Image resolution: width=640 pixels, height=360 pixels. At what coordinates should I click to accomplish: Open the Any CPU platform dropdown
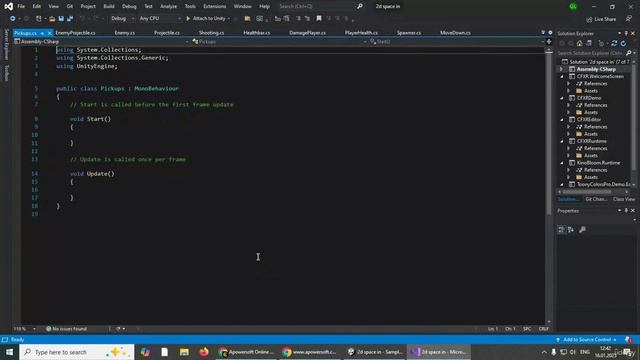160,18
